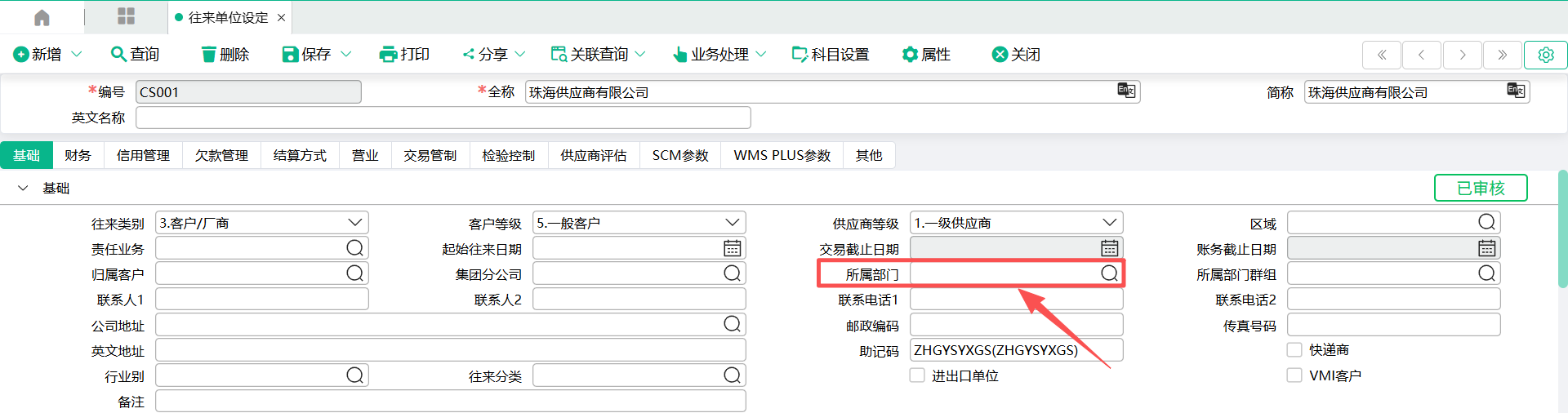The width and height of the screenshot is (1568, 413).
Task: Expand the 往来类别 dropdown
Action: (354, 223)
